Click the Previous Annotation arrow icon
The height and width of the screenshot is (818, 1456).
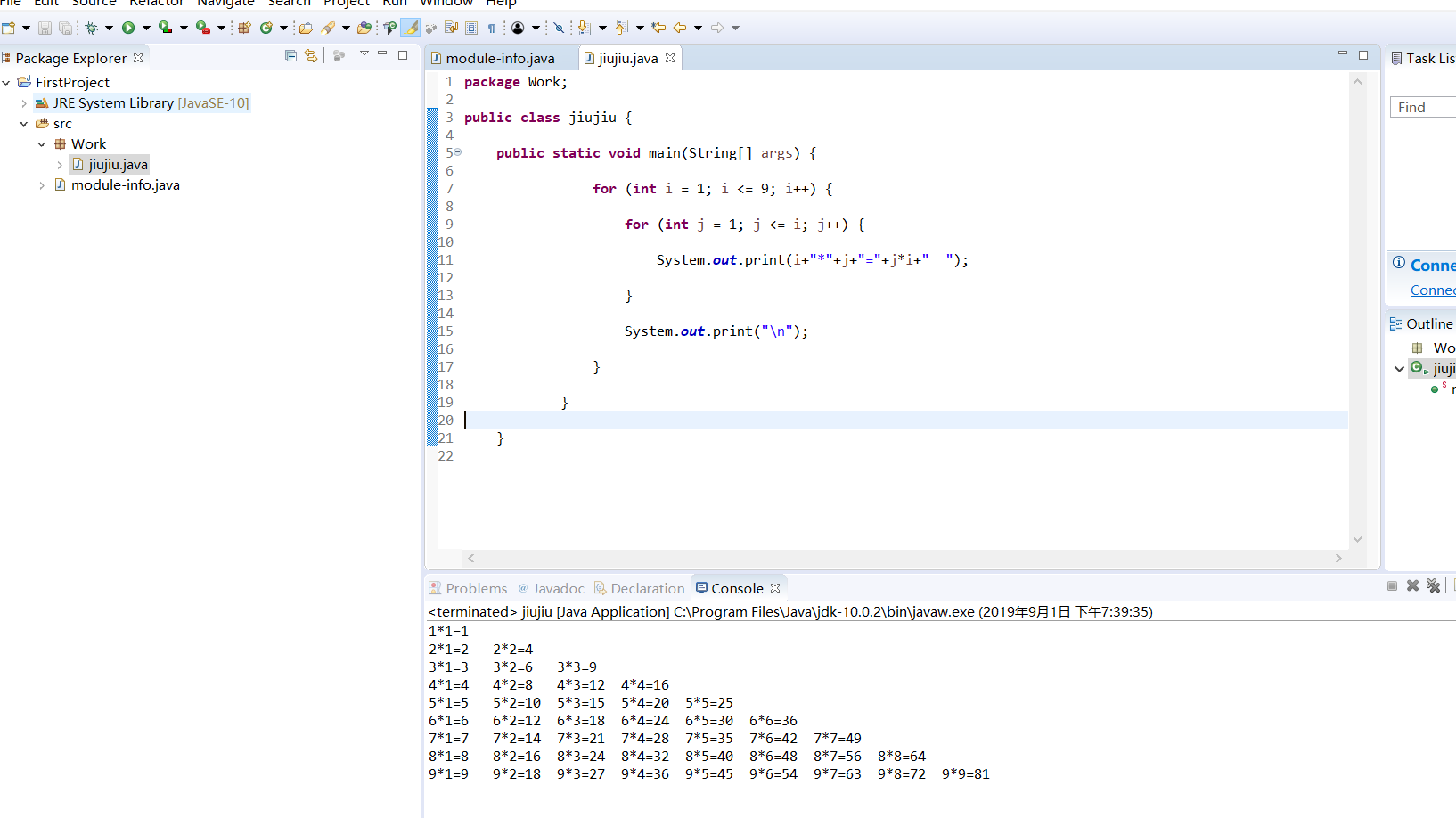coord(621,28)
